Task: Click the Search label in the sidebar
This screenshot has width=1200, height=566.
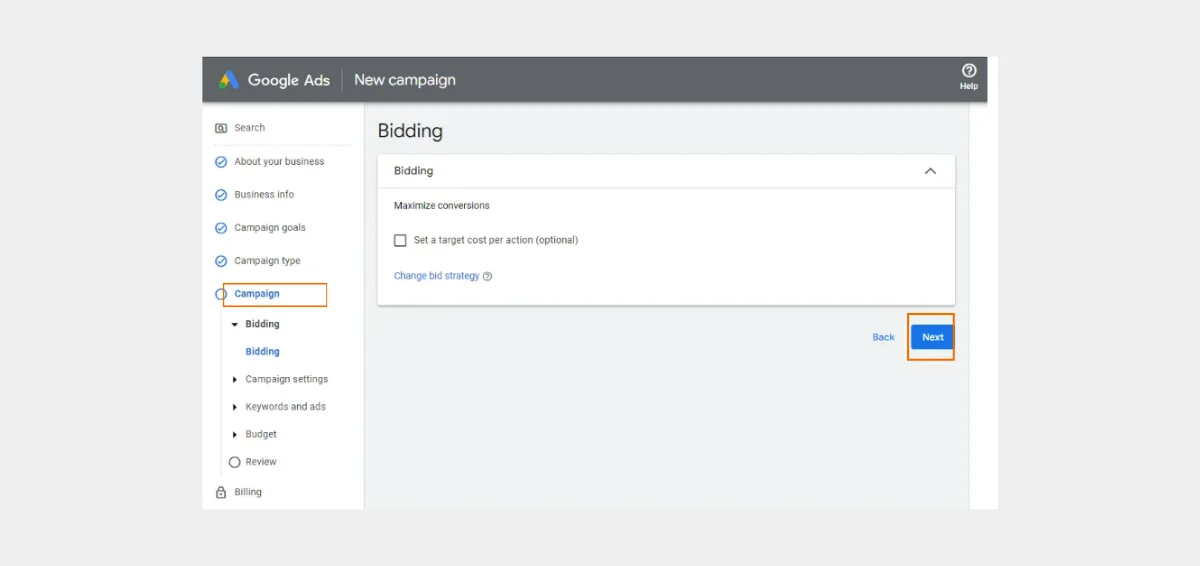Action: coord(250,128)
